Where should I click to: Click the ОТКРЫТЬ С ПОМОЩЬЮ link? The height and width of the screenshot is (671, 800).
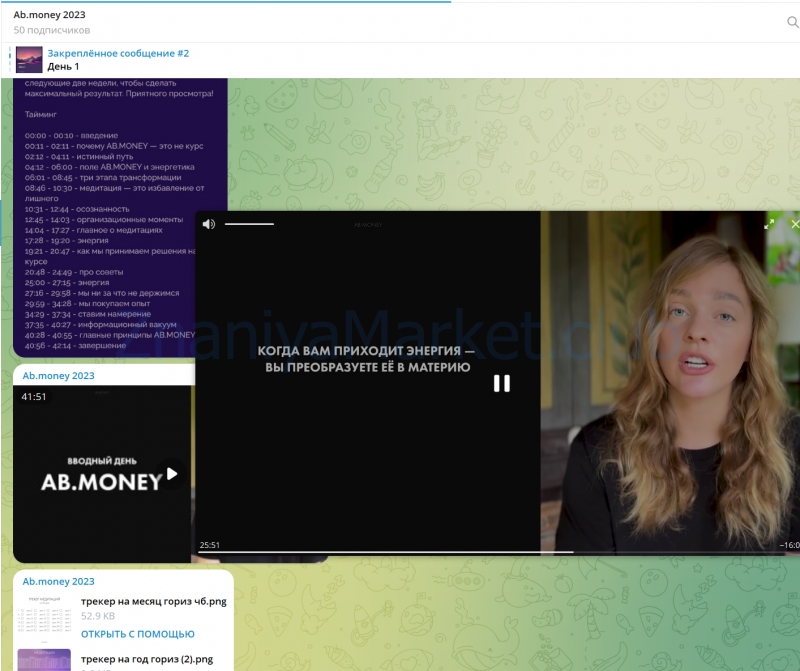click(137, 634)
